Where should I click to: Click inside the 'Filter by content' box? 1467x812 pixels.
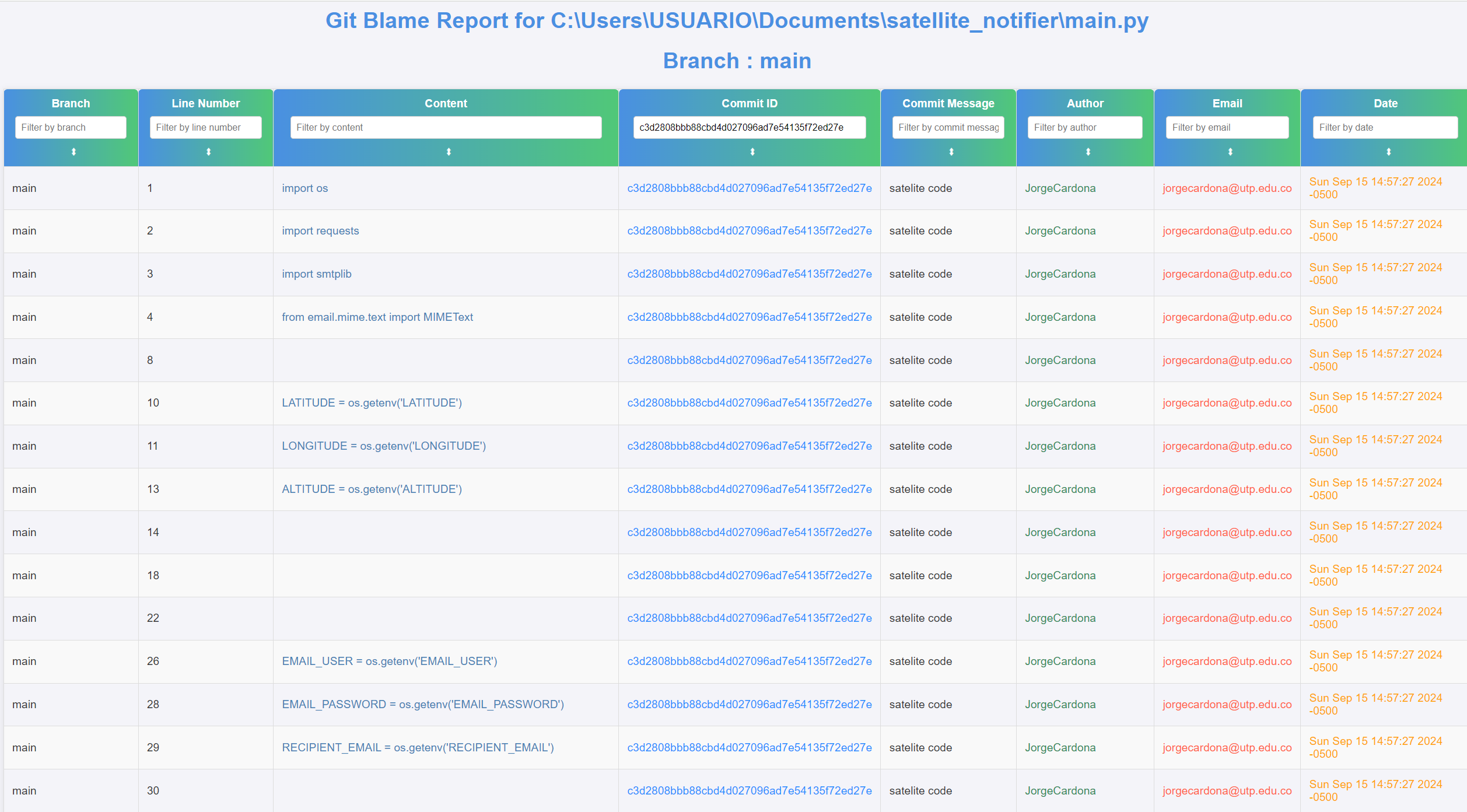click(x=446, y=127)
